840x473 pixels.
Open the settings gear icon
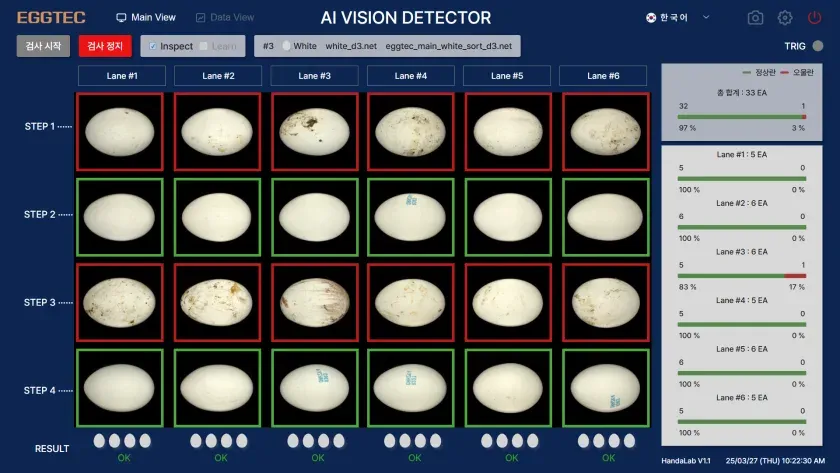point(785,18)
